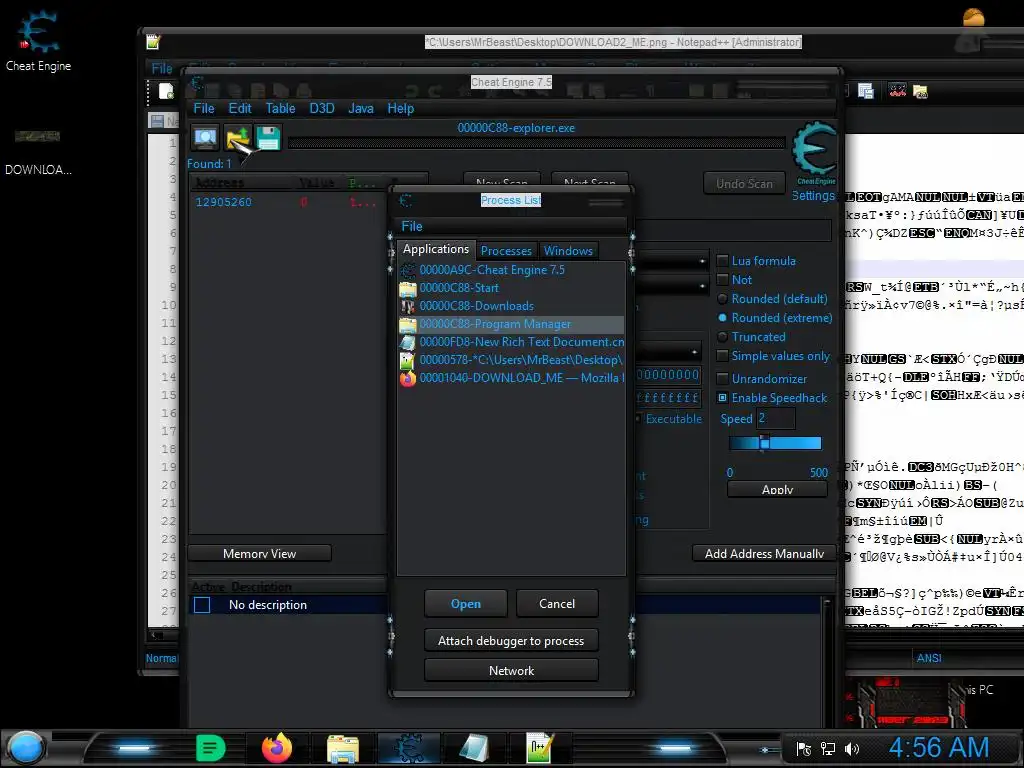Select the 00000578 Notepad++ process entry
This screenshot has width=1024, height=768.
point(511,360)
